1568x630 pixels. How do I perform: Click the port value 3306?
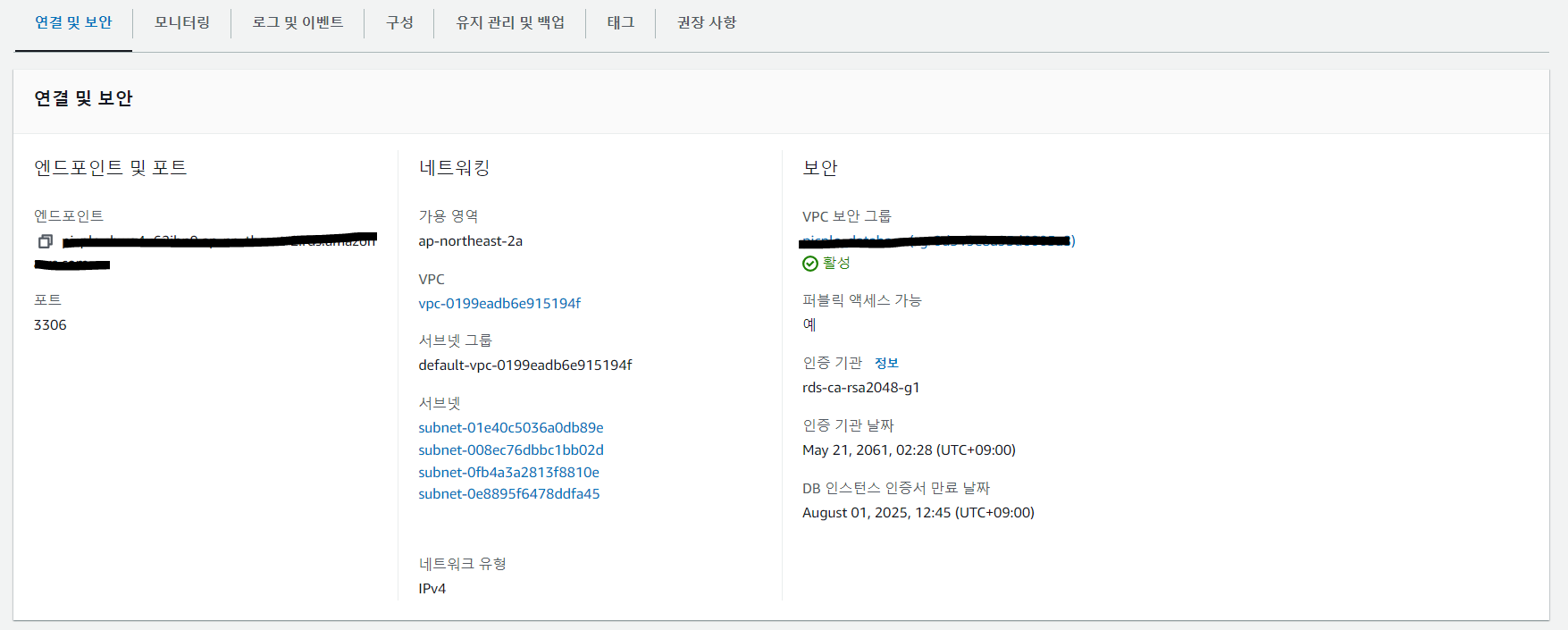[50, 325]
